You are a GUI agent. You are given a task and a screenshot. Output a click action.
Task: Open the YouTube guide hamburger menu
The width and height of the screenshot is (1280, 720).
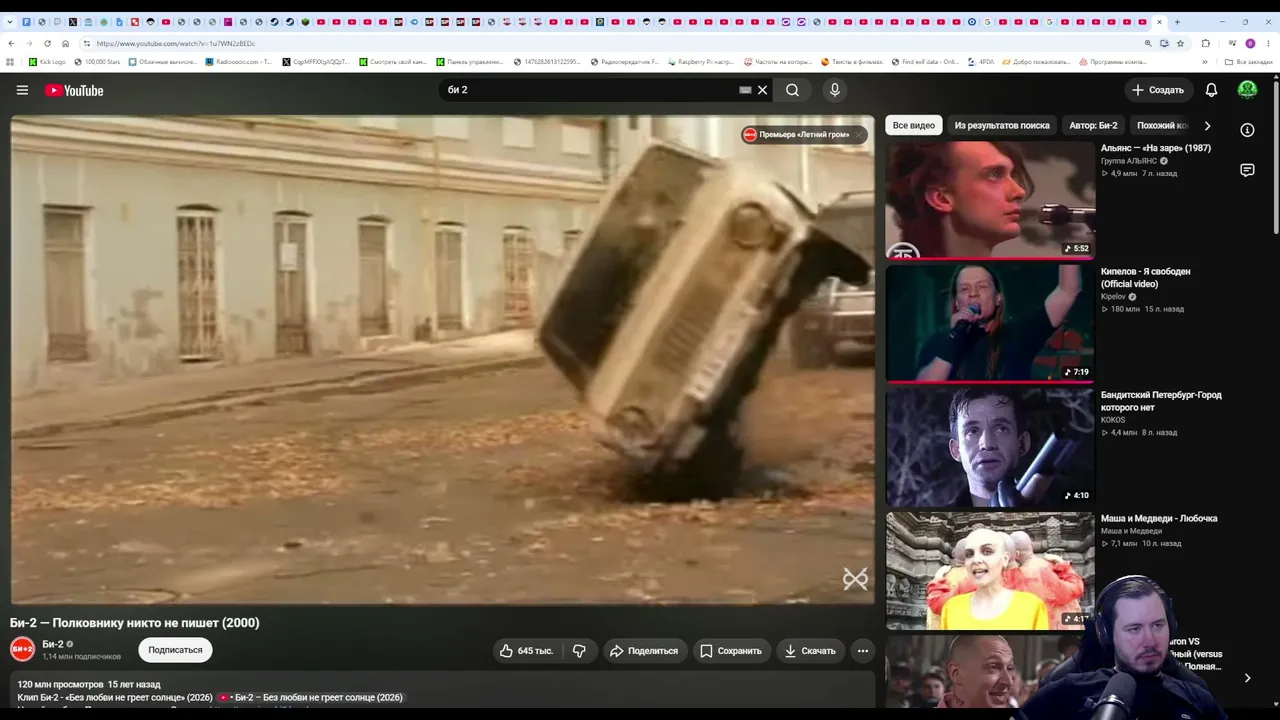[x=22, y=90]
